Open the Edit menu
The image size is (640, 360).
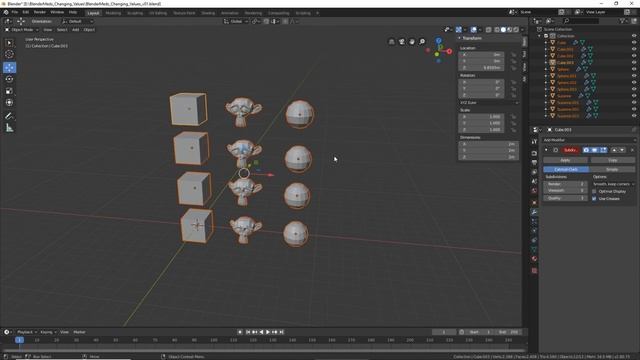26,12
